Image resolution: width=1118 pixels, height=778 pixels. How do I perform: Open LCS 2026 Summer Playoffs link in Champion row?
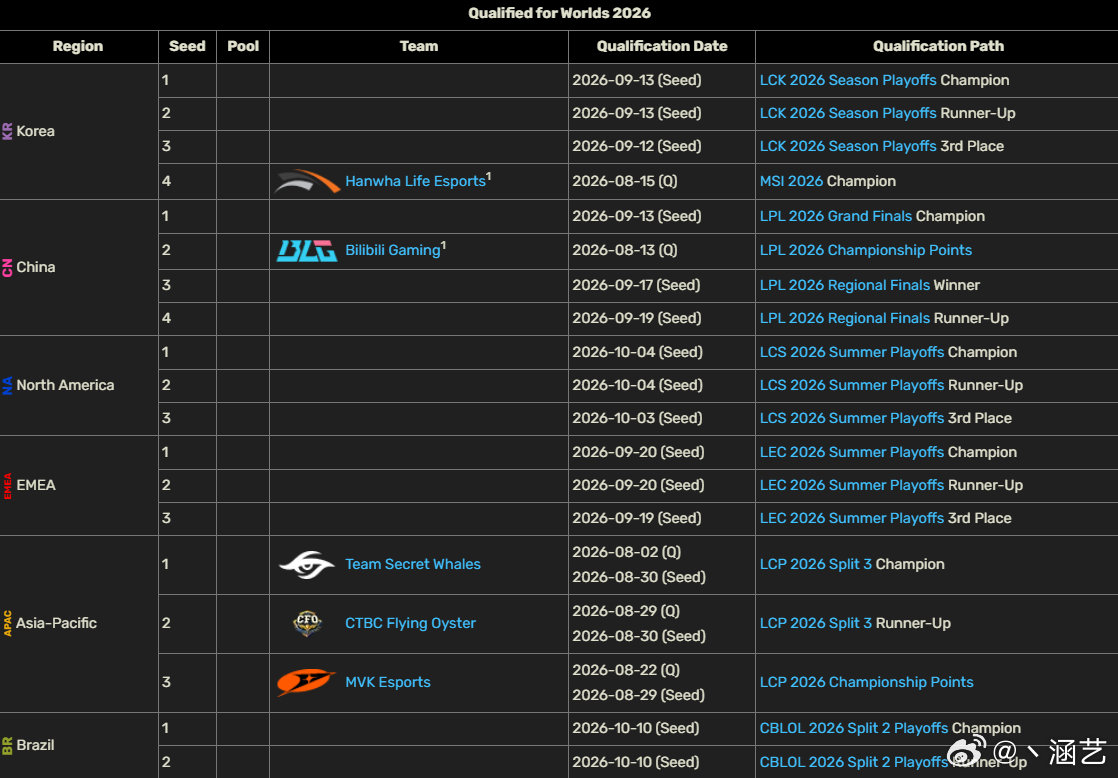(x=851, y=352)
